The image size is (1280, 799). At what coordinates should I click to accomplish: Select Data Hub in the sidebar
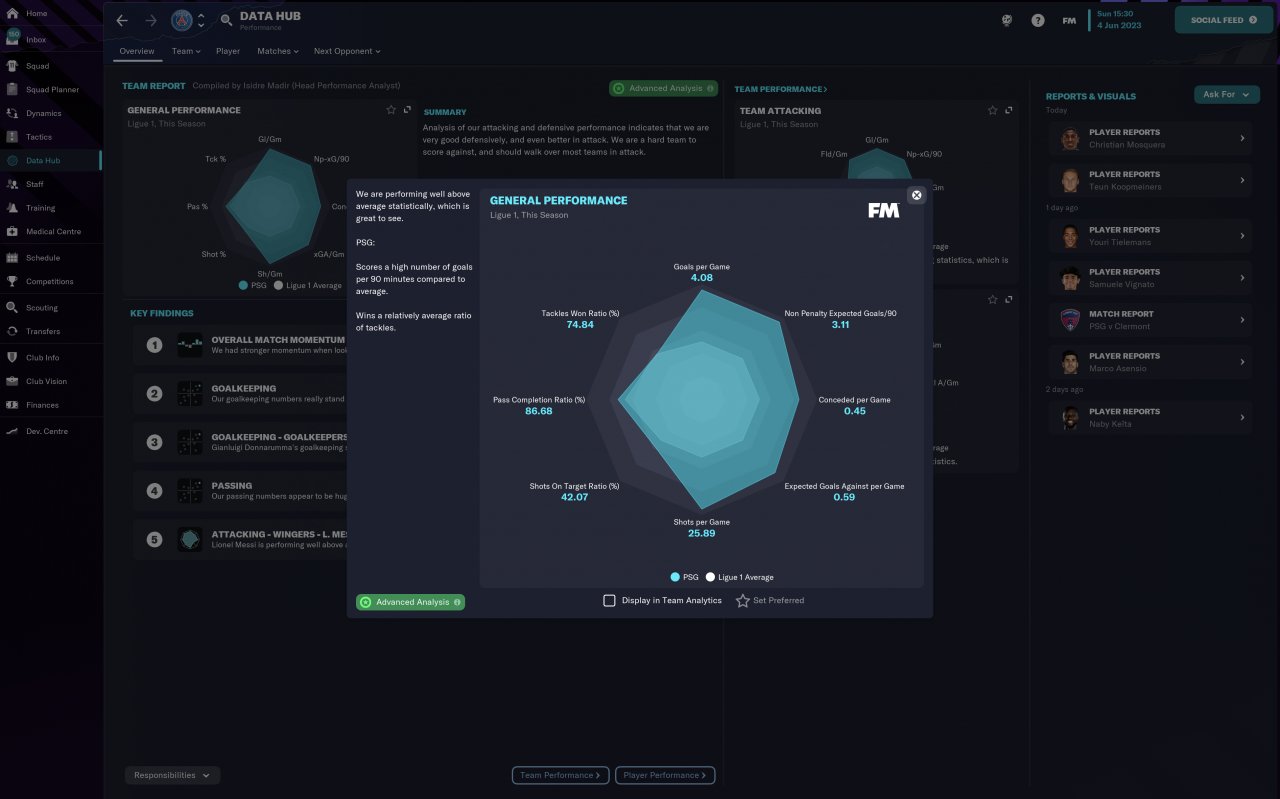click(x=50, y=160)
